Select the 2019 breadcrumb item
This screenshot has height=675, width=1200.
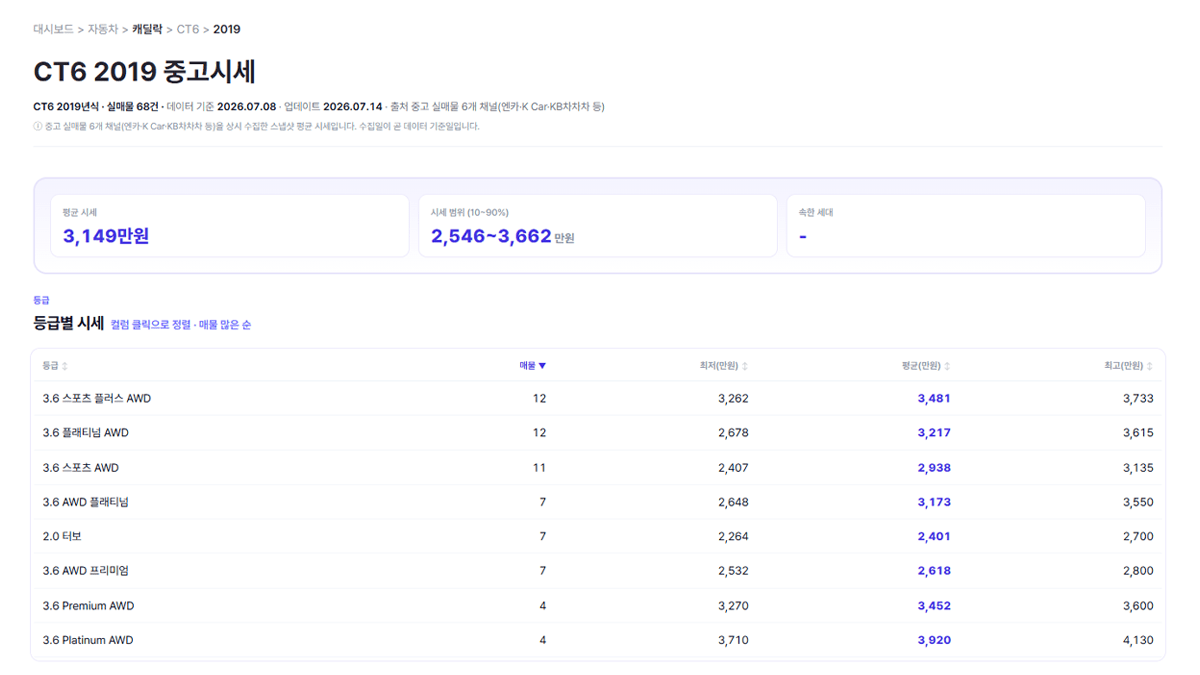pyautogui.click(x=227, y=30)
